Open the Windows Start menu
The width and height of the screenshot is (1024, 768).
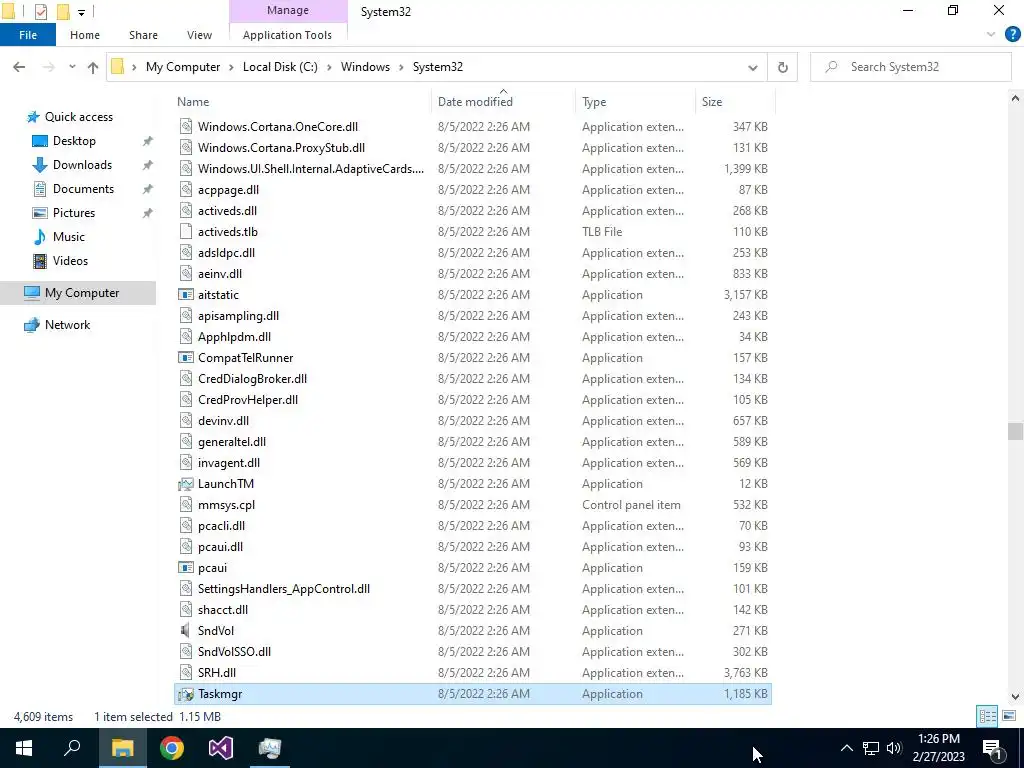coord(24,748)
